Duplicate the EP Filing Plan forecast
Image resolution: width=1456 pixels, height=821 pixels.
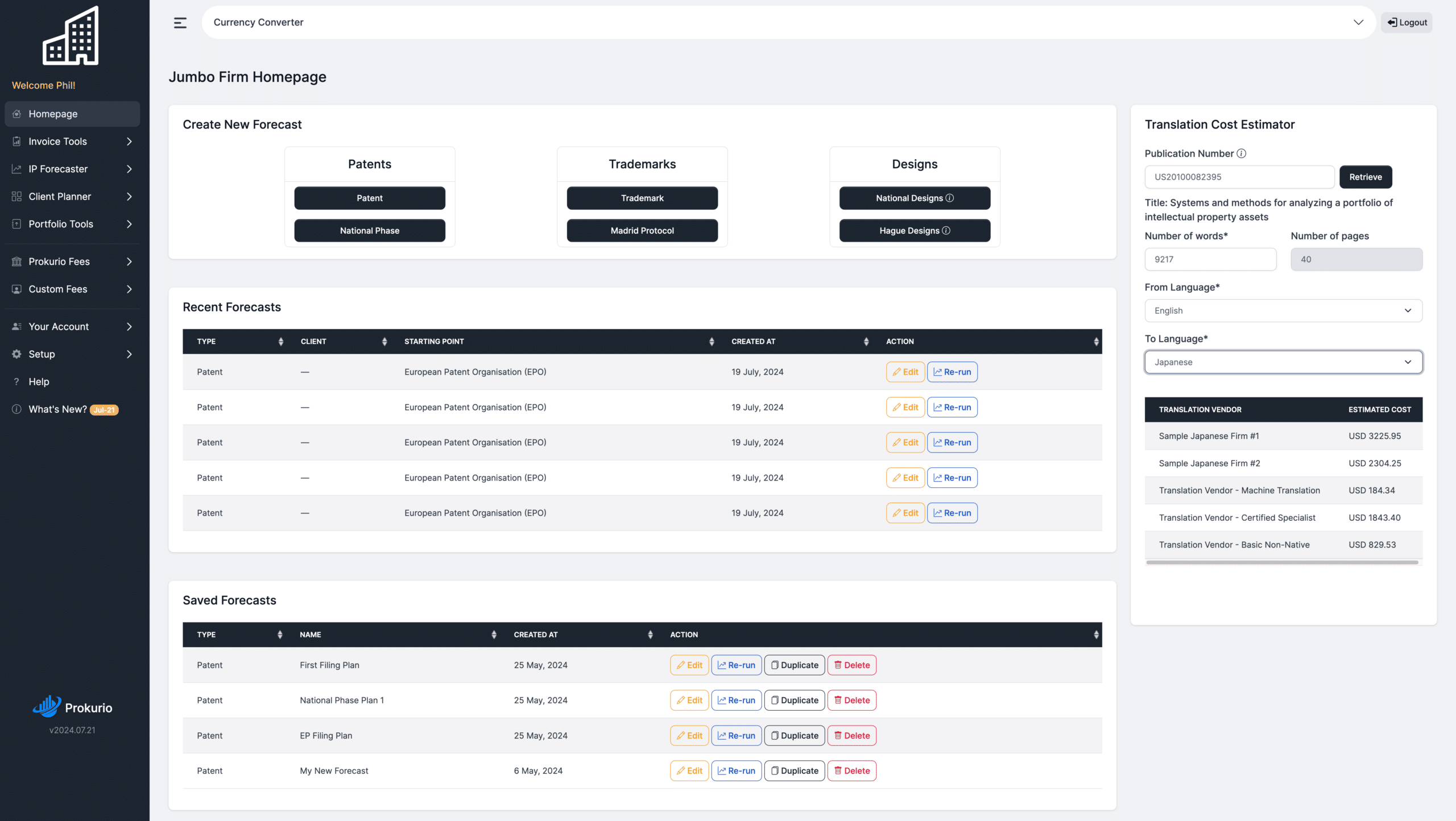point(794,736)
